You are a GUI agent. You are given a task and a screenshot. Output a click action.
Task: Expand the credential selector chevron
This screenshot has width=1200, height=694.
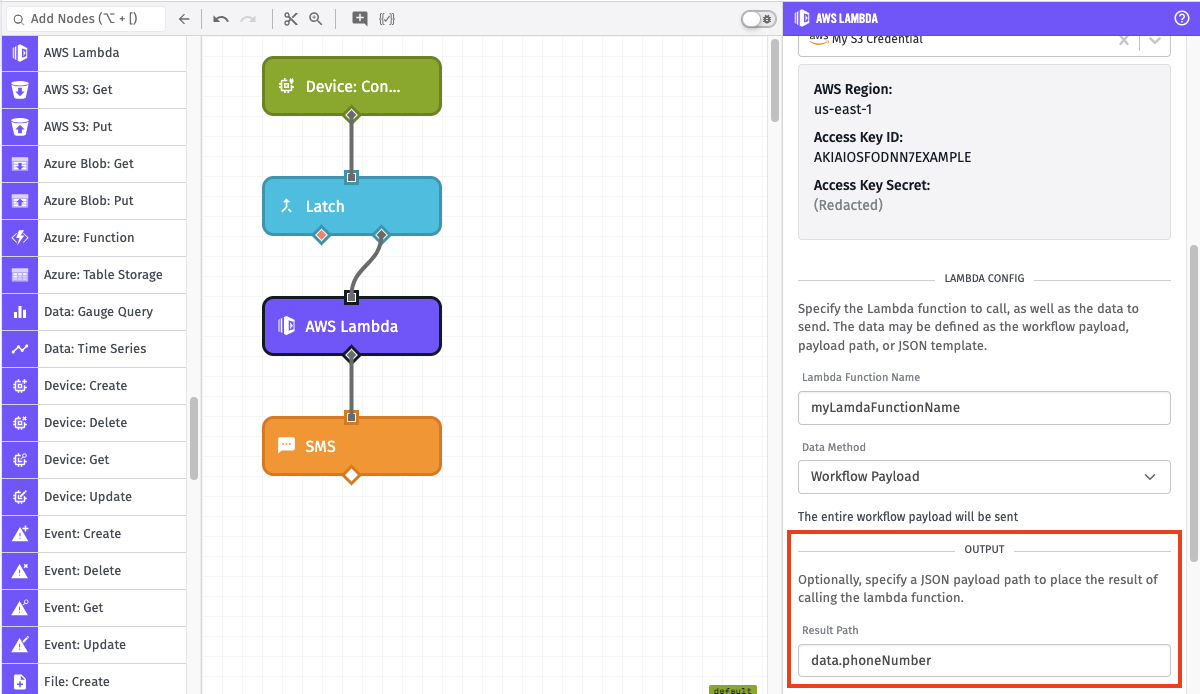click(1155, 40)
